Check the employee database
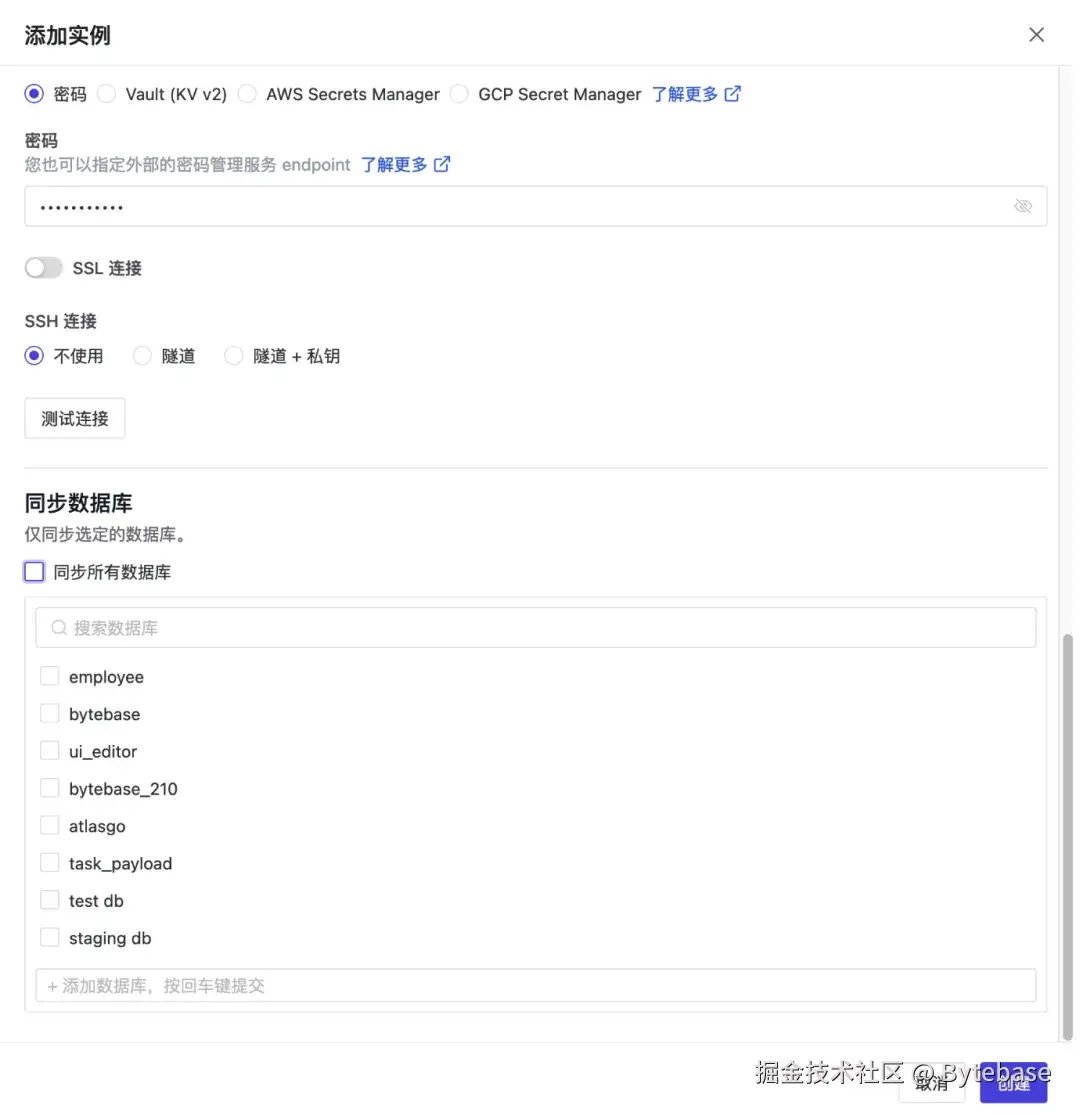Image resolution: width=1080 pixels, height=1116 pixels. click(x=49, y=676)
